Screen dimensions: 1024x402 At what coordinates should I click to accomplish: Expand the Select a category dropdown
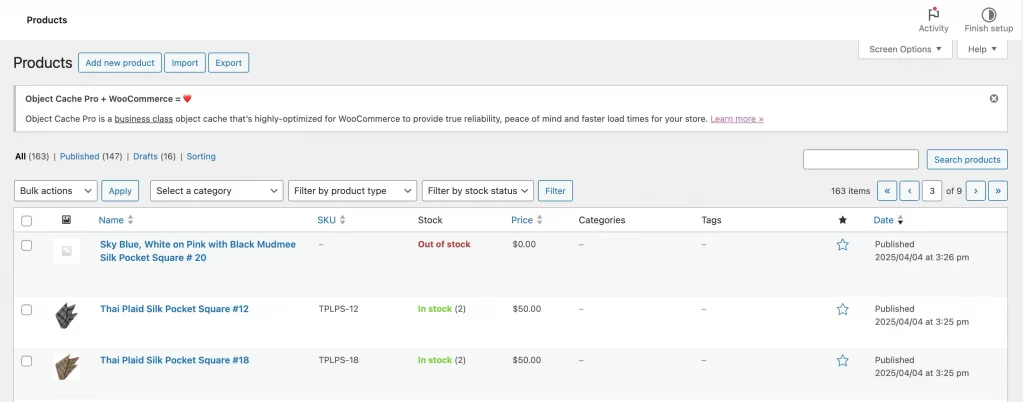point(217,191)
